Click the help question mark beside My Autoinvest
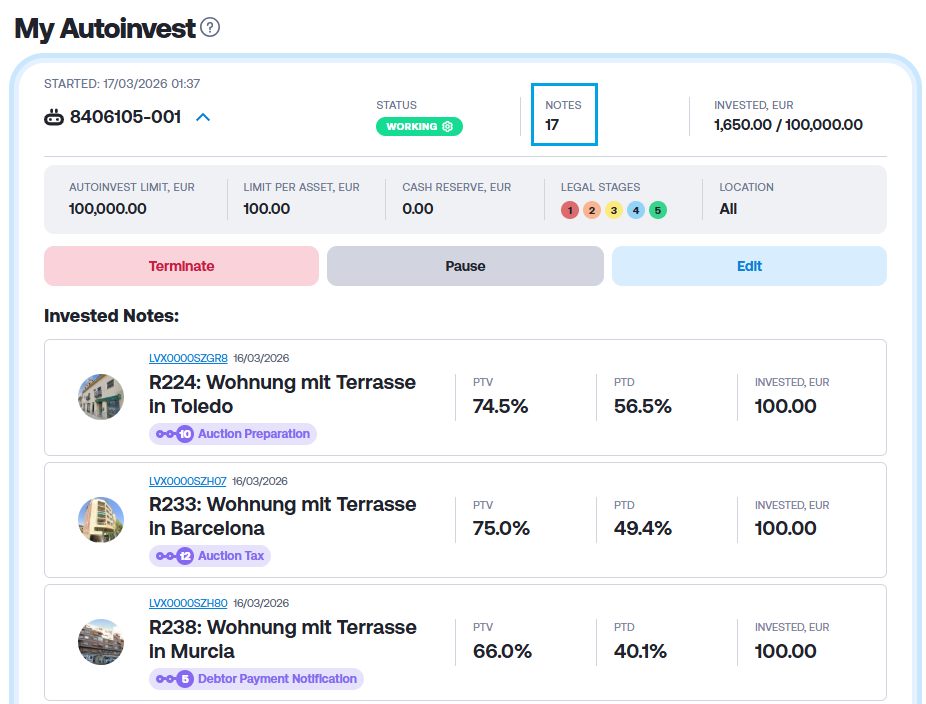The image size is (926, 704). pos(209,28)
